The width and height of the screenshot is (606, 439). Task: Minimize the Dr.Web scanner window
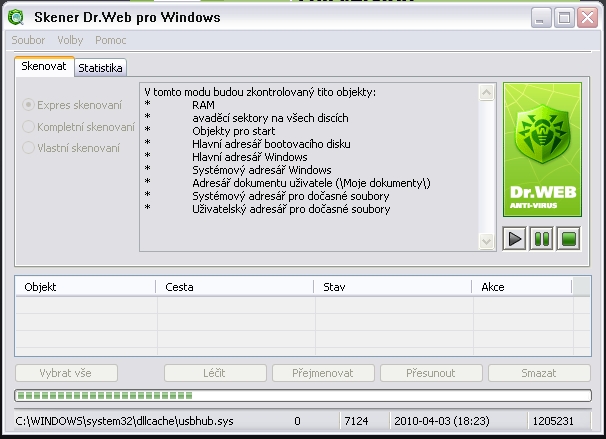(541, 18)
